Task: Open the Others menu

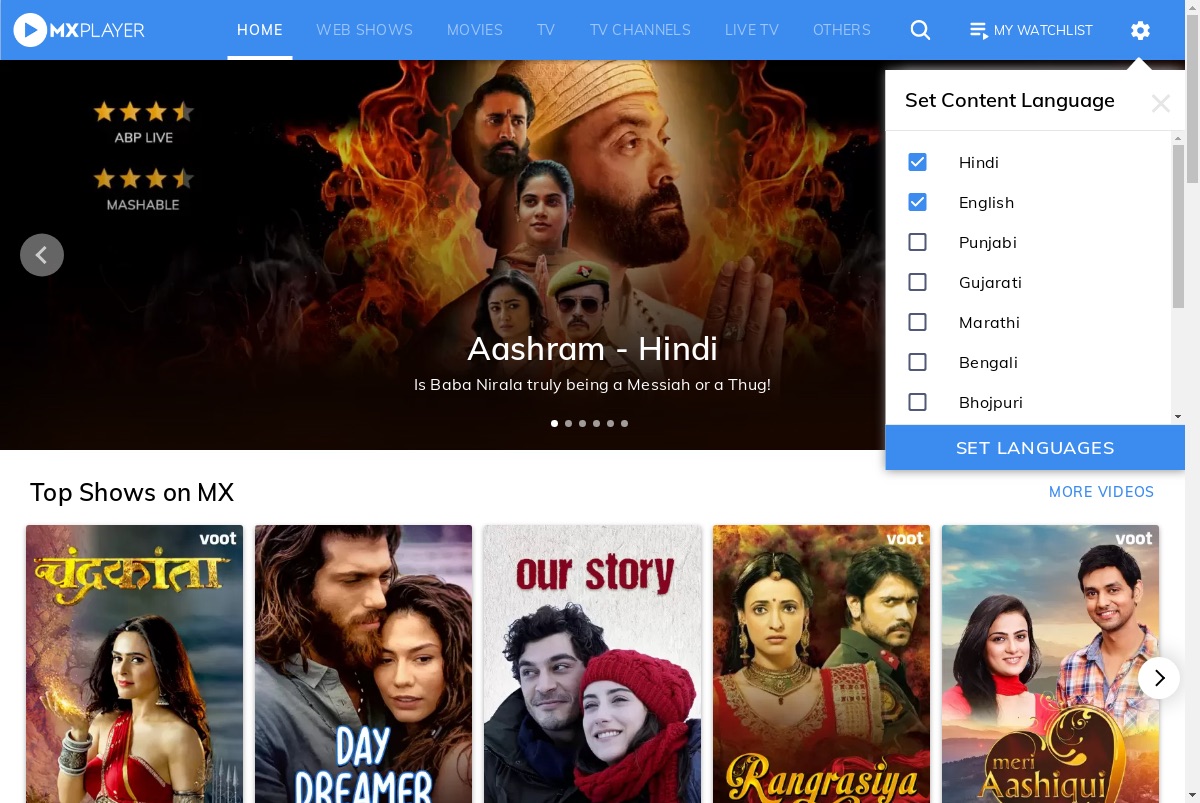Action: (x=842, y=30)
